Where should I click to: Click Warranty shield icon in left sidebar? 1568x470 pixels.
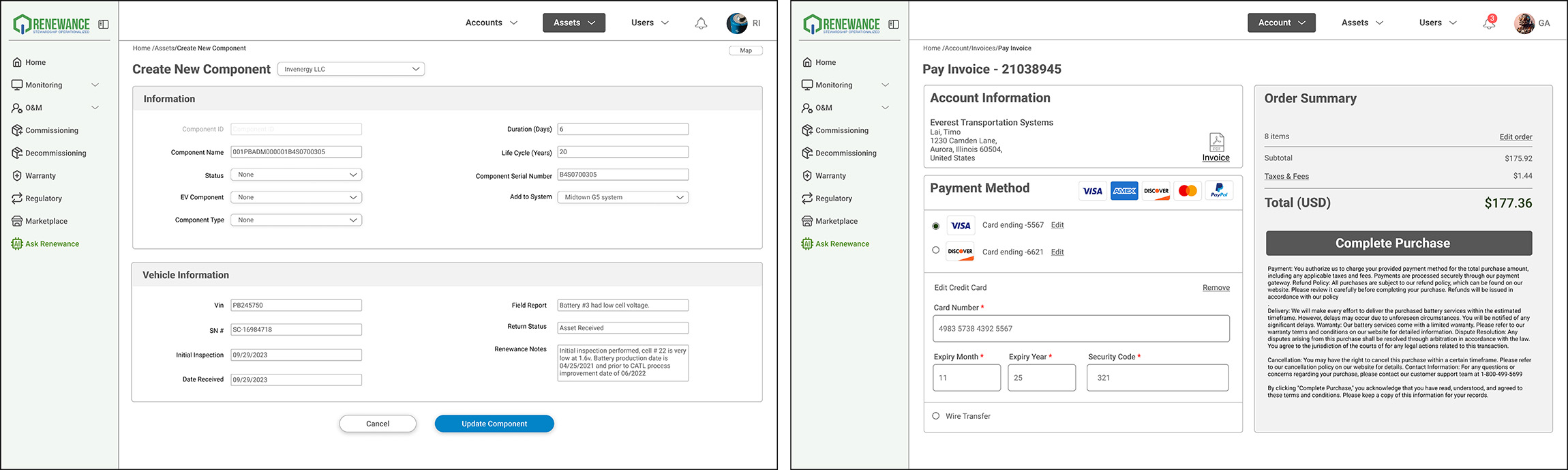17,175
